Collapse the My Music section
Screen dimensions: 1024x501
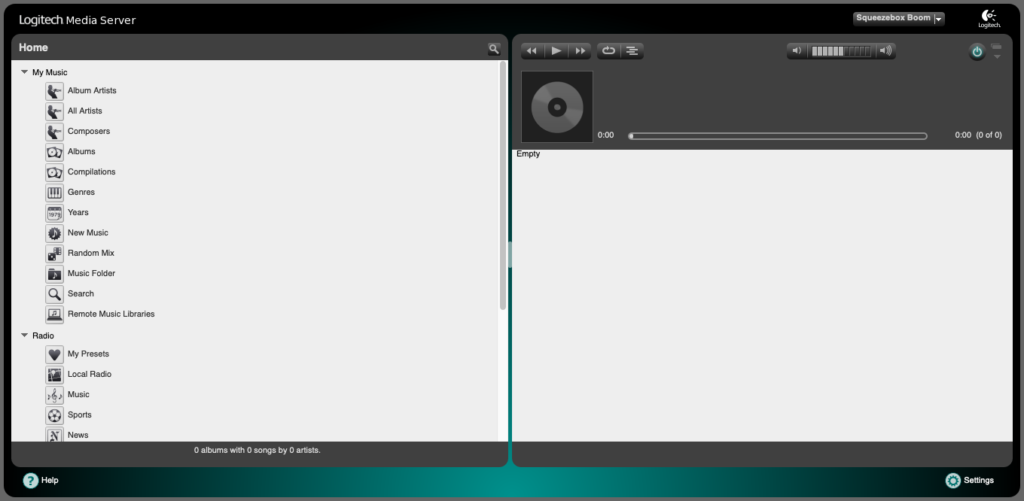click(x=25, y=73)
